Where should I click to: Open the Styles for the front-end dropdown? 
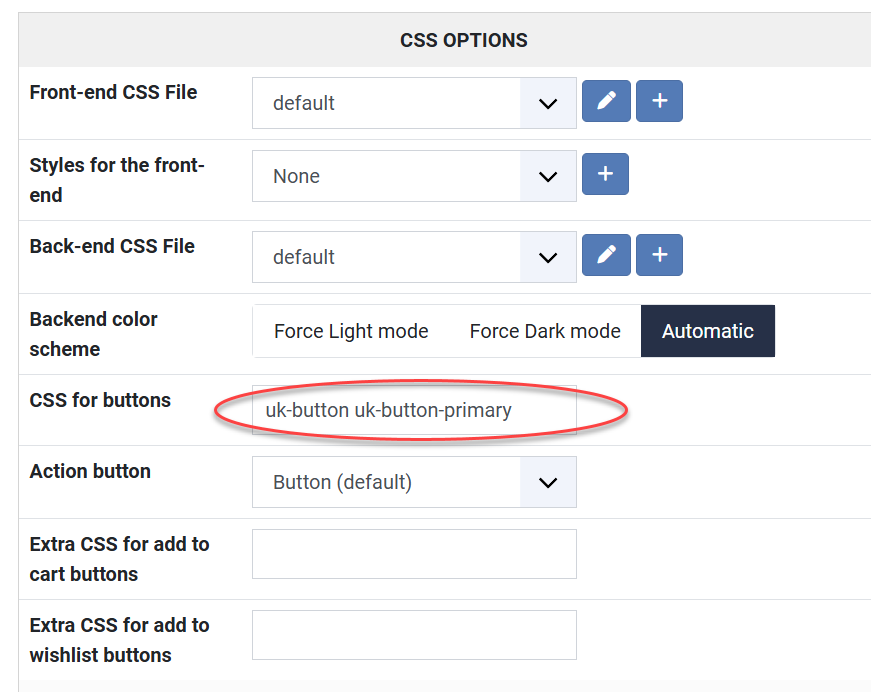pyautogui.click(x=414, y=176)
